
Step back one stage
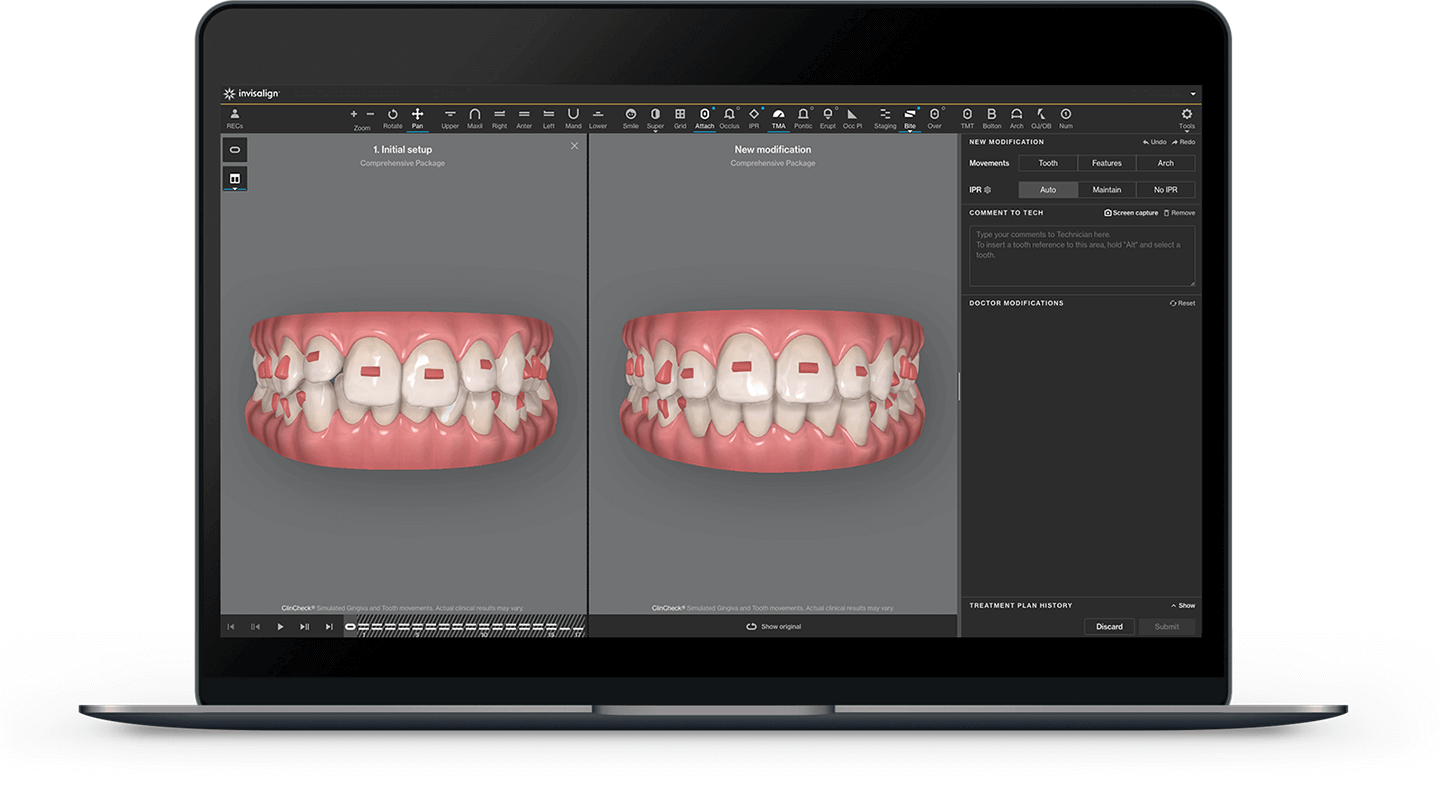point(255,627)
